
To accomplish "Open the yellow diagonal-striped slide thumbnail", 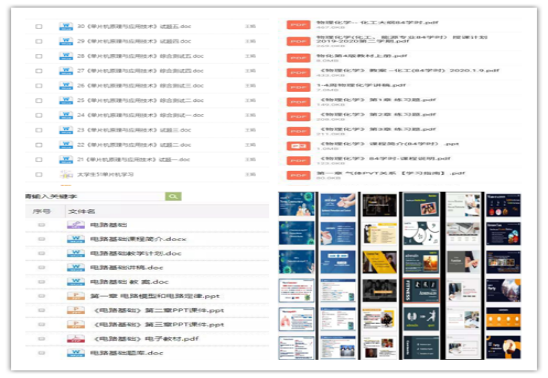I will [380, 262].
